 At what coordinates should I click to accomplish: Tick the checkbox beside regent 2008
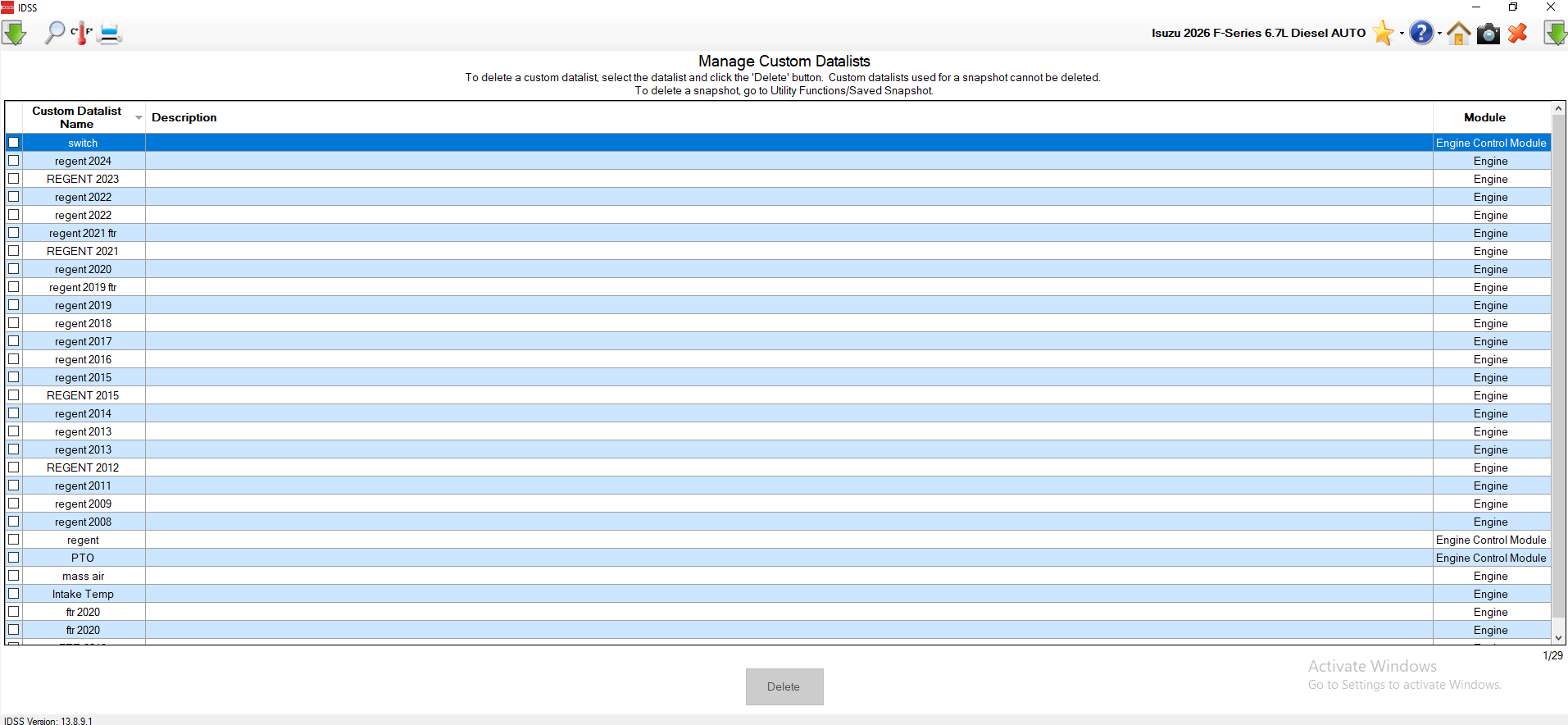pos(14,522)
